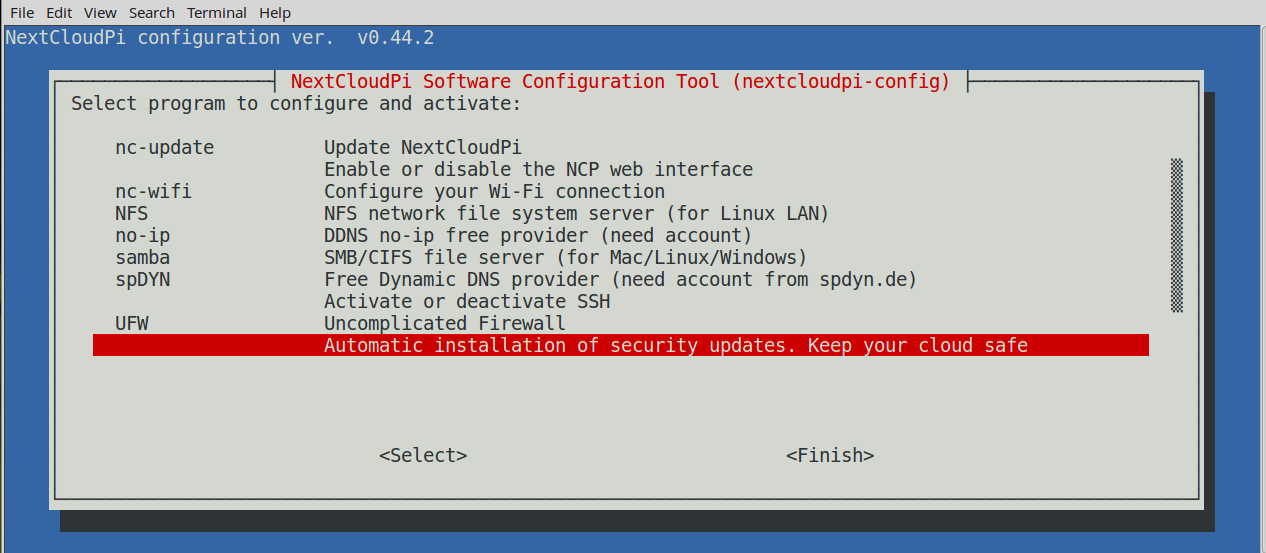Select nc-wifi Wi-Fi configuration entry

153,192
